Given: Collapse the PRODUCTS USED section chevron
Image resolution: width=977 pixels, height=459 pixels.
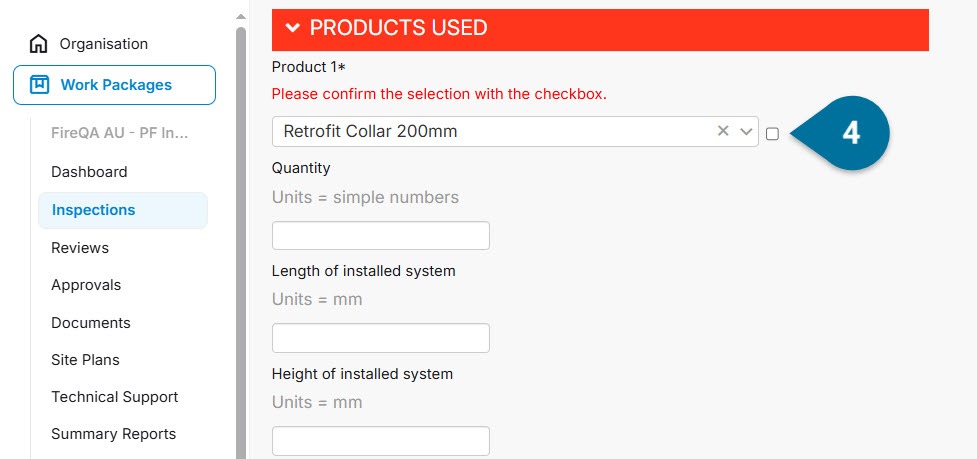Looking at the screenshot, I should point(293,27).
